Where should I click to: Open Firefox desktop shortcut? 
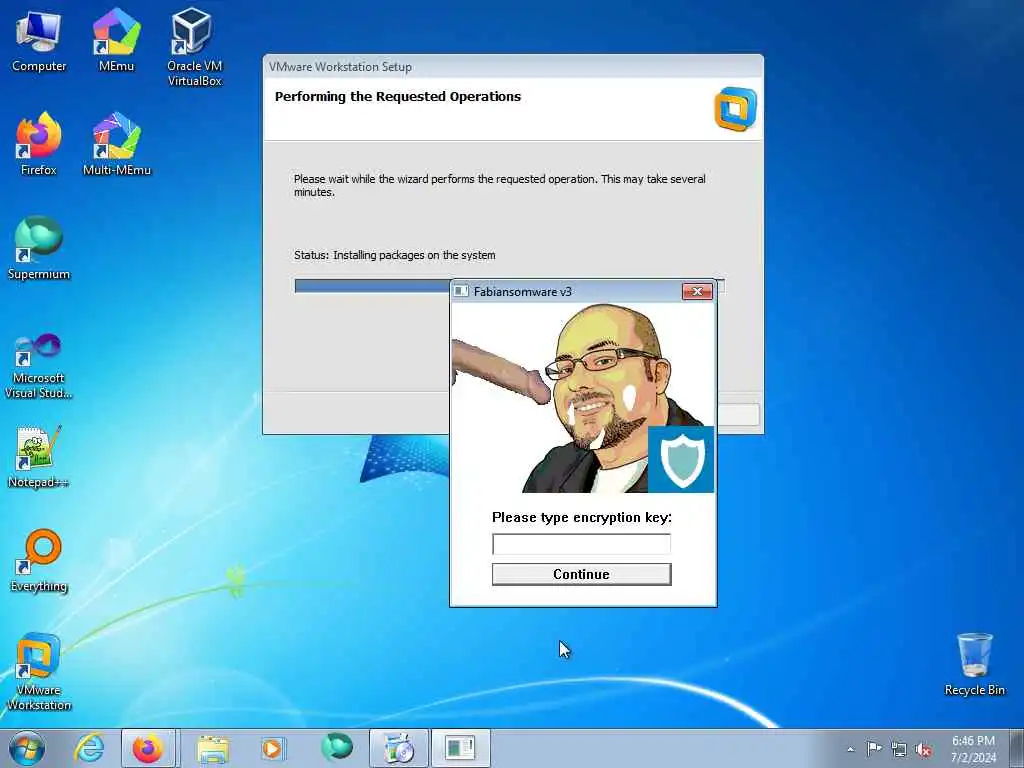pyautogui.click(x=39, y=144)
